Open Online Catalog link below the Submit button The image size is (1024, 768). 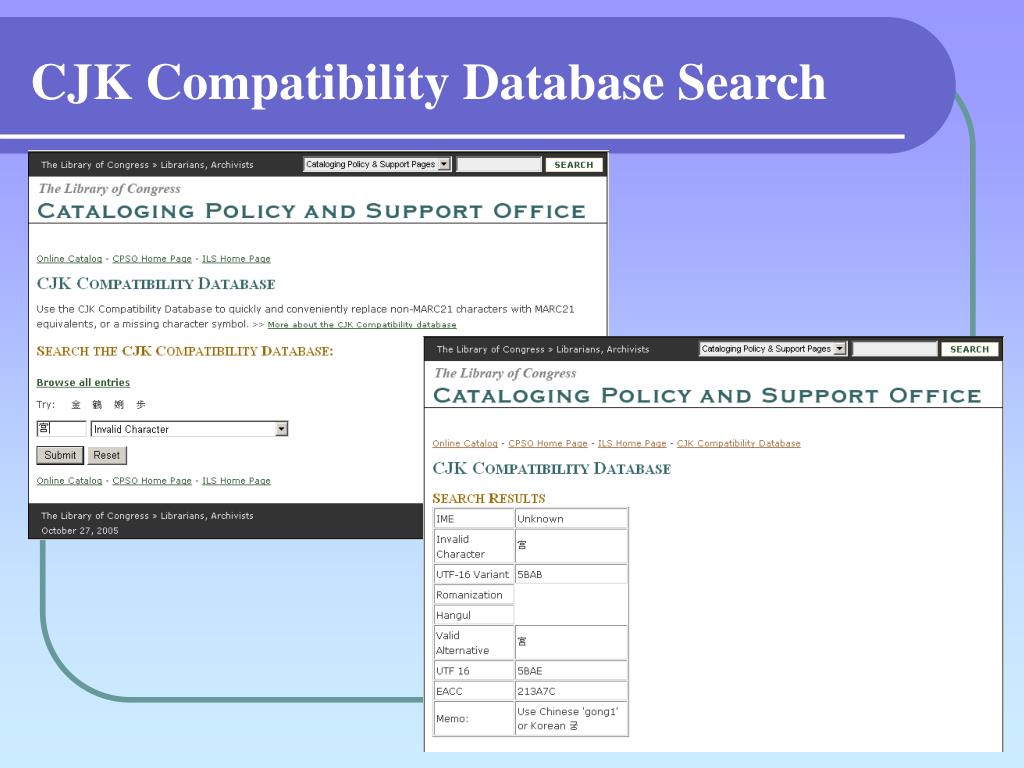pyautogui.click(x=69, y=481)
